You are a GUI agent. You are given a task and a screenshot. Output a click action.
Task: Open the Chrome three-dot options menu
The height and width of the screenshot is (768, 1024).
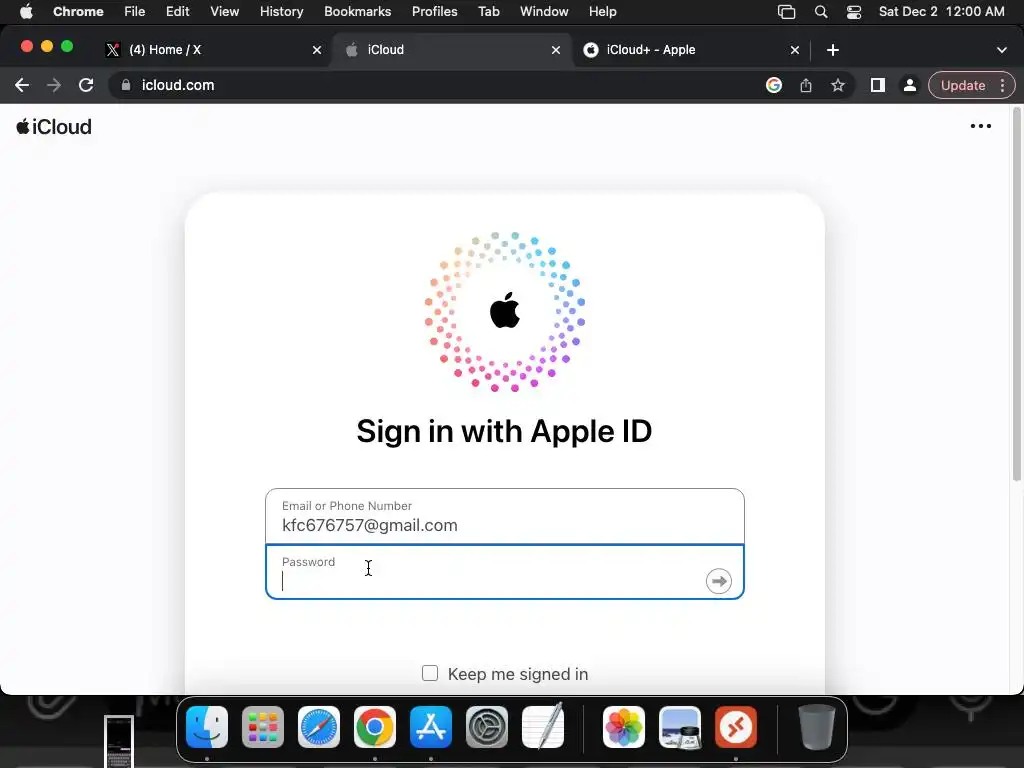pos(1002,85)
